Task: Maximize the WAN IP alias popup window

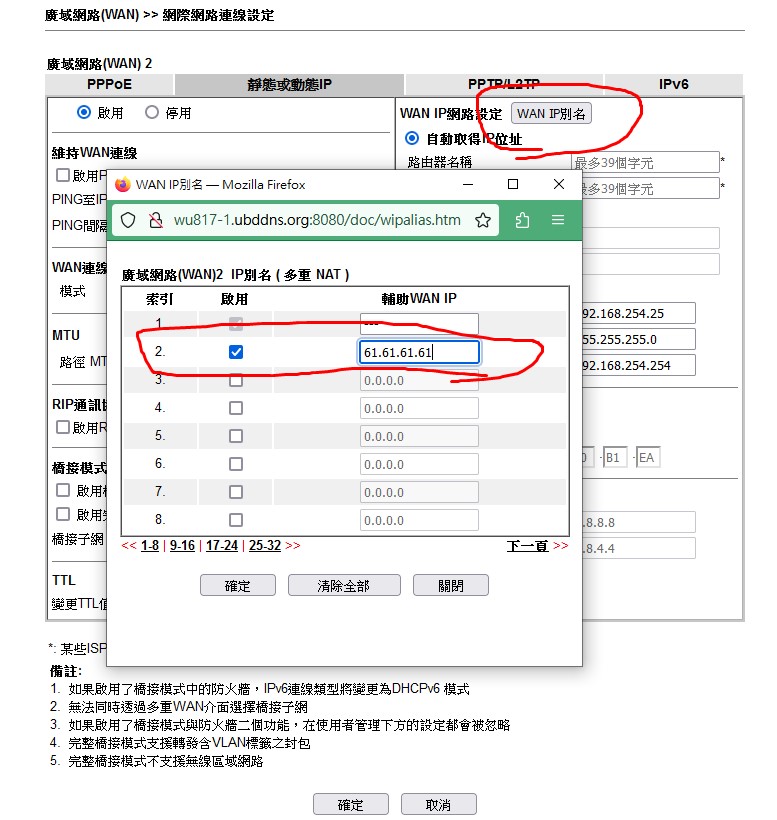Action: [x=513, y=184]
